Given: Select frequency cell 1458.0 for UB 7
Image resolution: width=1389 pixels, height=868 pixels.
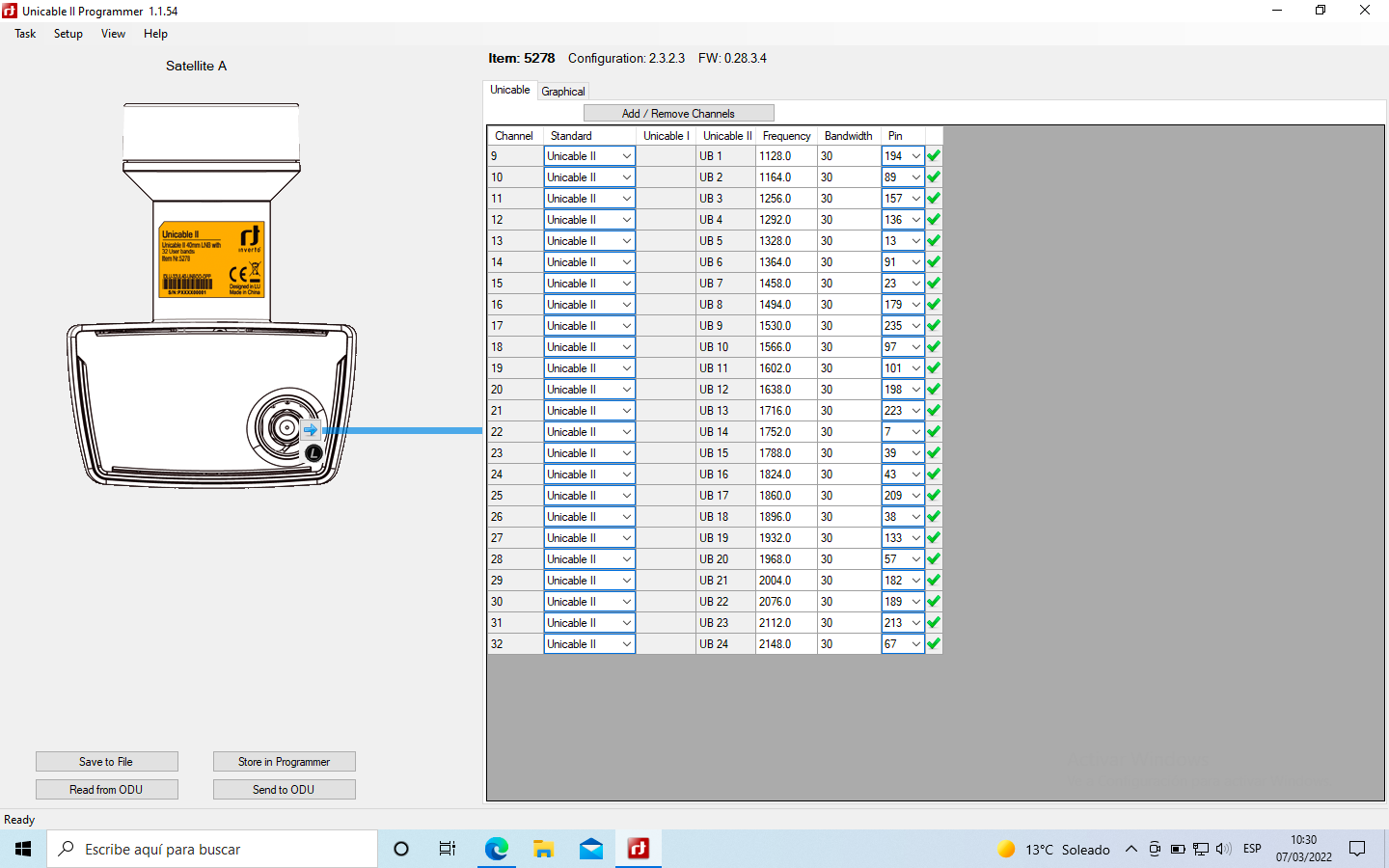Looking at the screenshot, I should click(785, 284).
